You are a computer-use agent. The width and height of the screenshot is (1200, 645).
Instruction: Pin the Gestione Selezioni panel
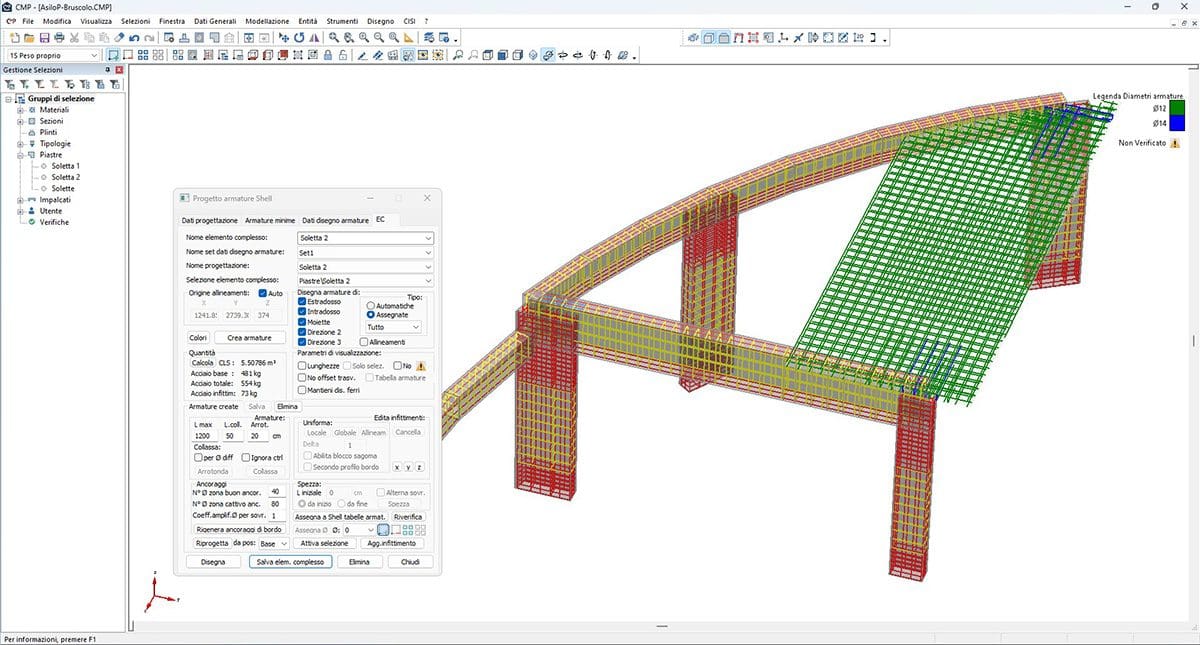pyautogui.click(x=109, y=70)
